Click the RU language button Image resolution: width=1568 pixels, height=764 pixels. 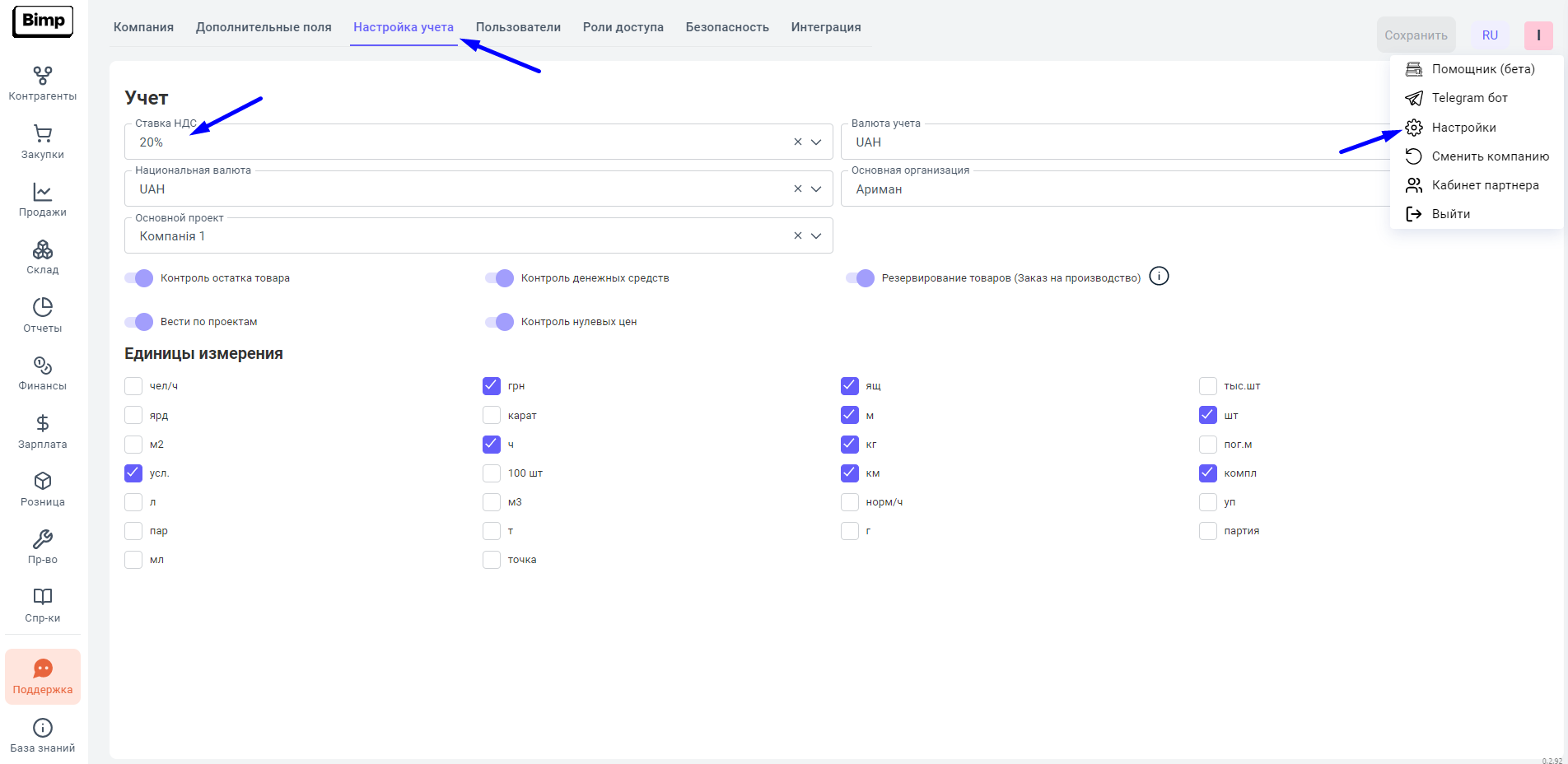pyautogui.click(x=1490, y=35)
